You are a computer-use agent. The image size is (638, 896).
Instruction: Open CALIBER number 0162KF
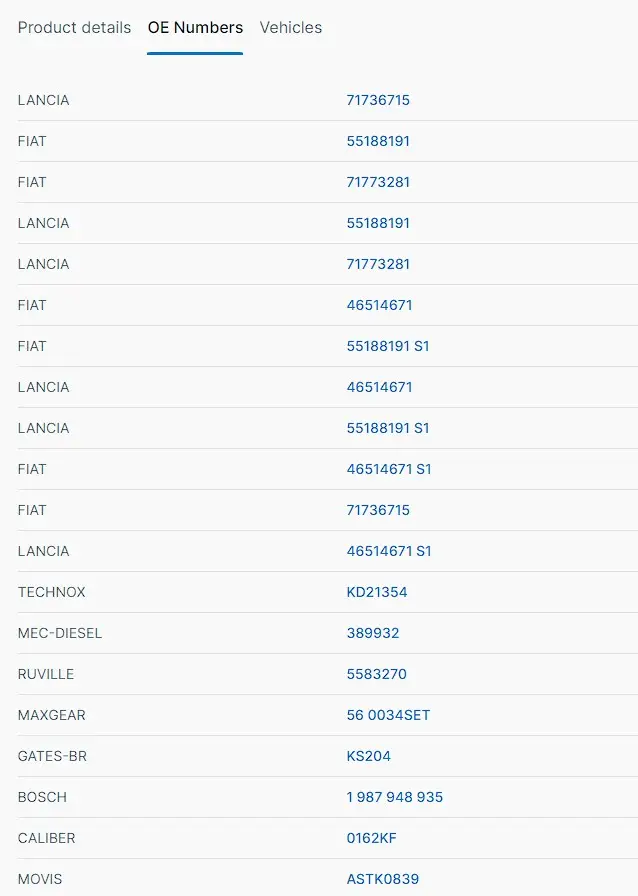pos(371,838)
